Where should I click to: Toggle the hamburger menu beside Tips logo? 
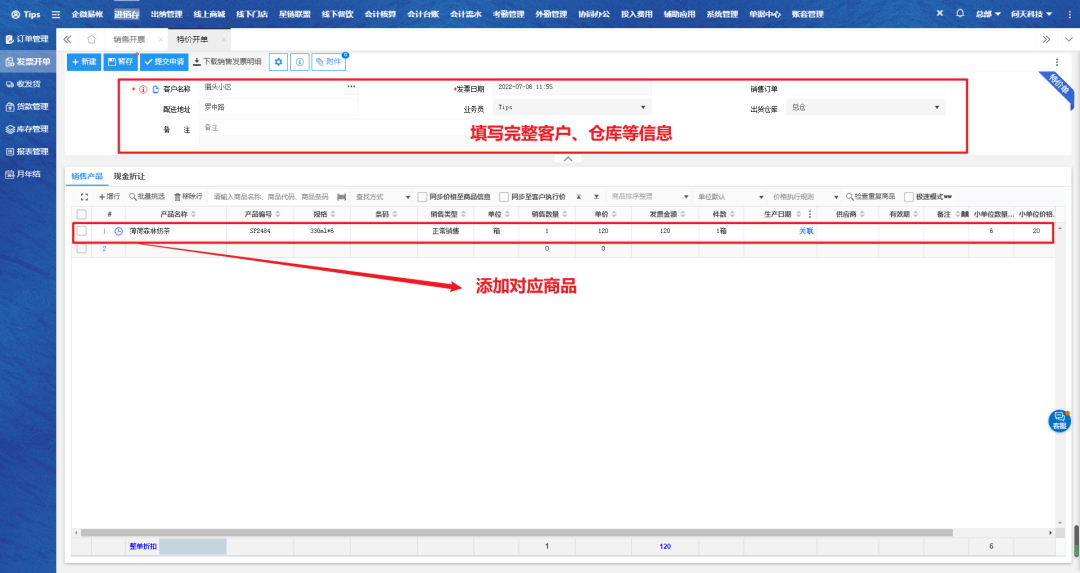pos(55,15)
